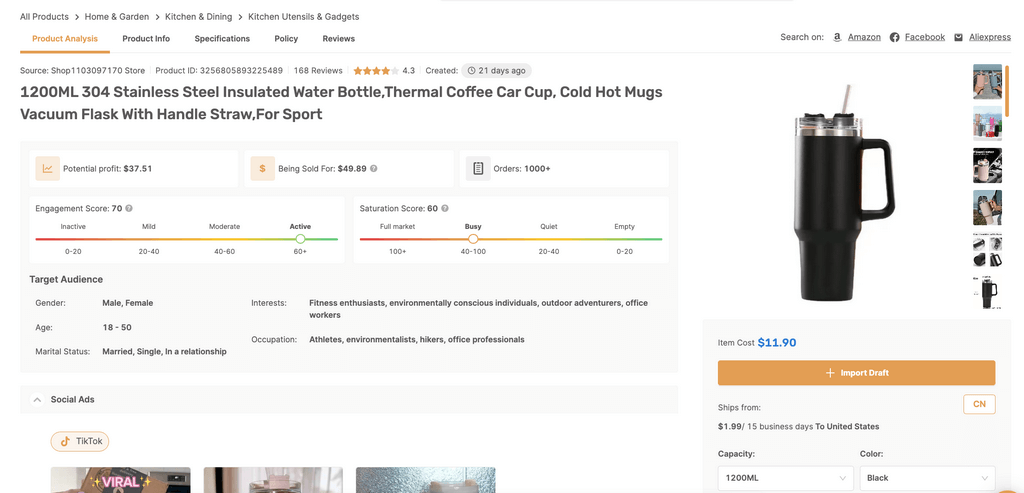
Task: Switch to the Product Info tab
Action: point(146,39)
